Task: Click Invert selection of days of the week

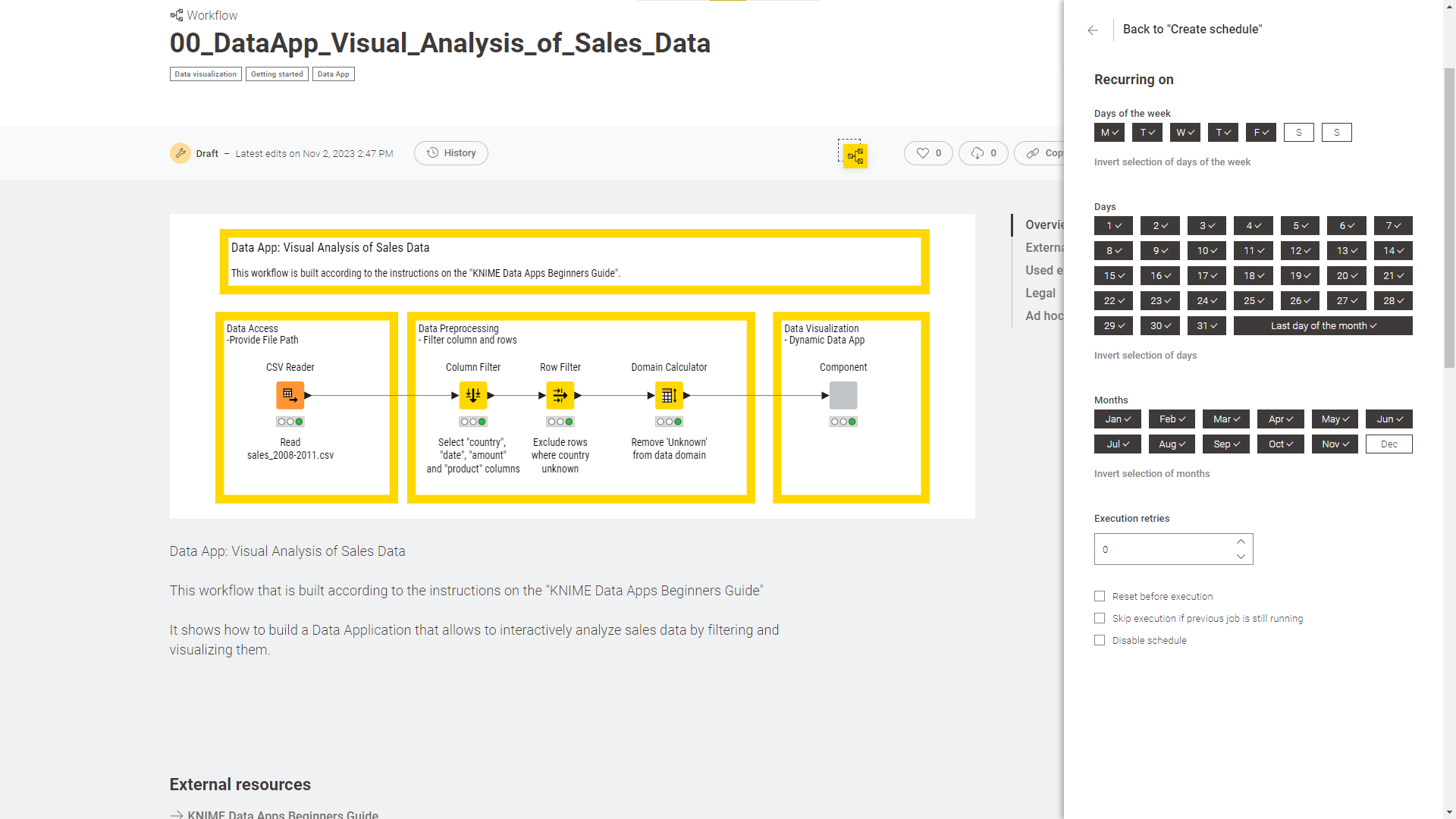Action: (1172, 161)
